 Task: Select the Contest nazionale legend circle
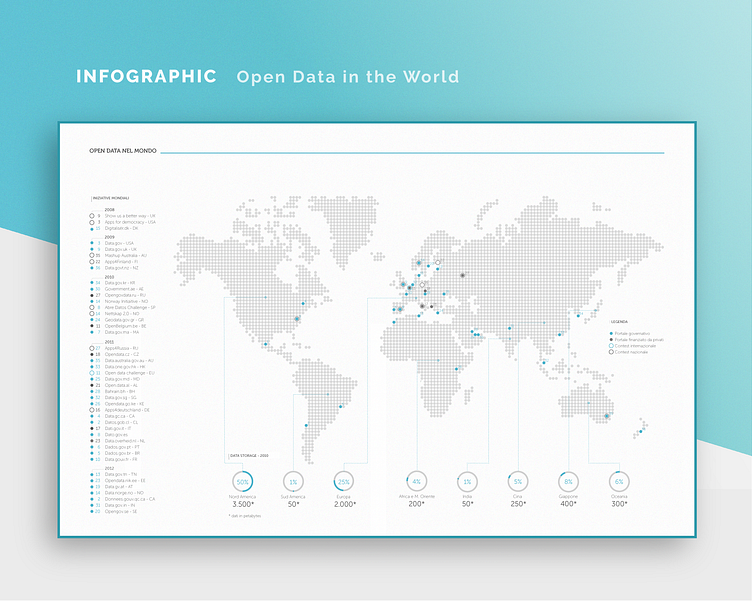pos(610,353)
